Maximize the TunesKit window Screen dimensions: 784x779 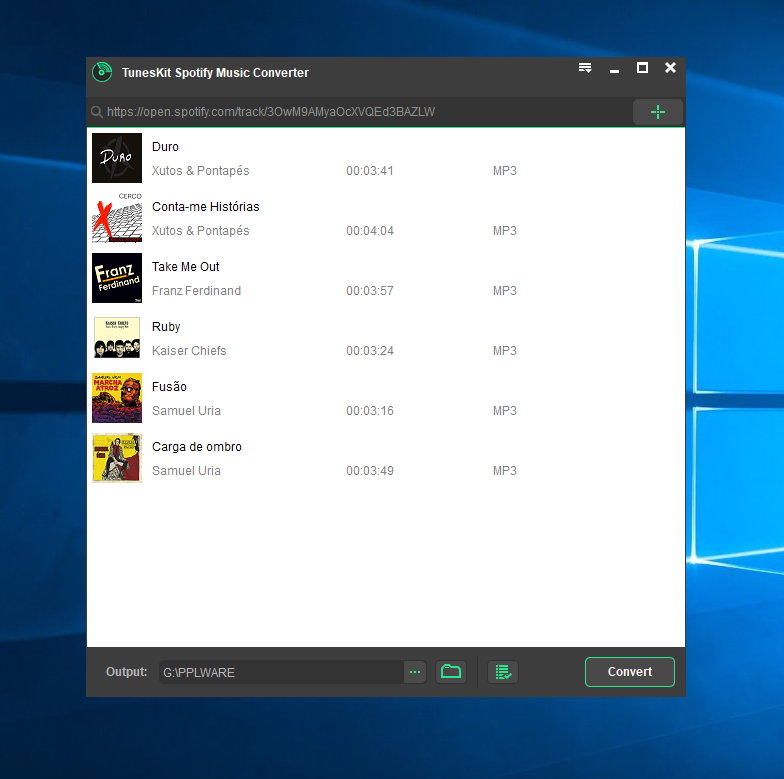(642, 68)
